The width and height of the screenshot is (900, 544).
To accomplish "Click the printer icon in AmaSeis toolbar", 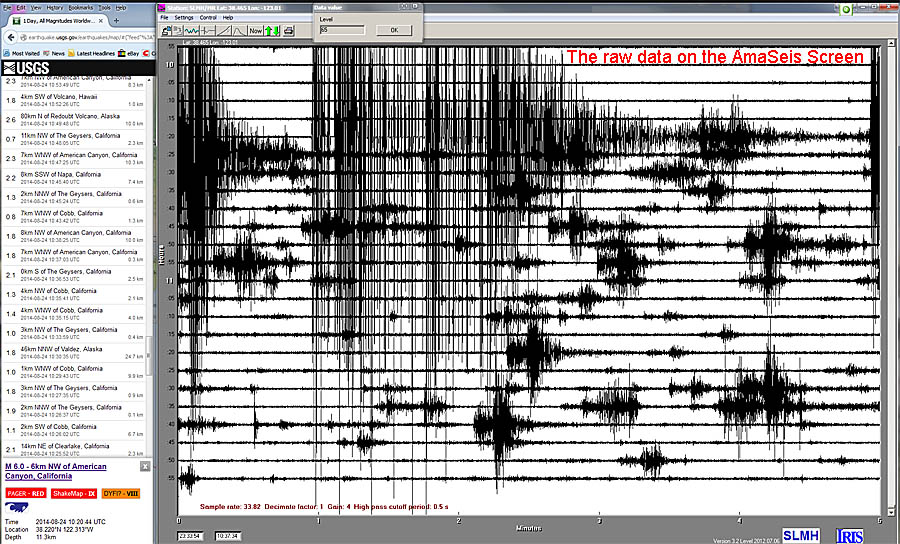I will pyautogui.click(x=289, y=30).
